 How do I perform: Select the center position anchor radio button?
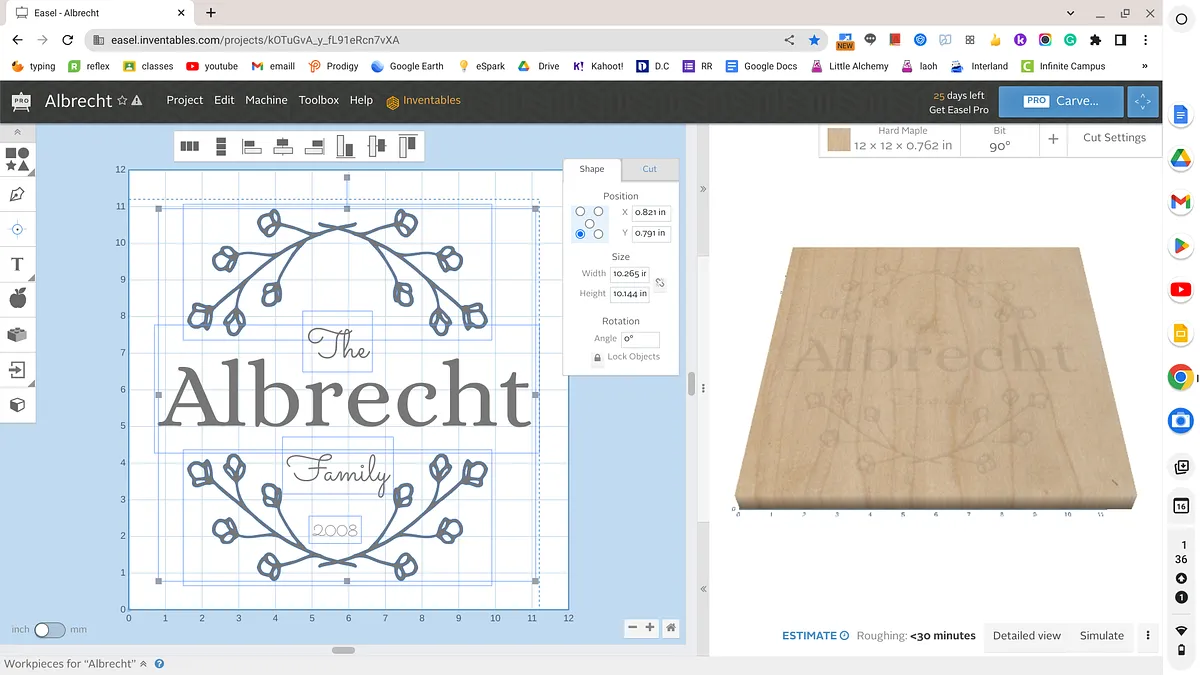pos(590,223)
